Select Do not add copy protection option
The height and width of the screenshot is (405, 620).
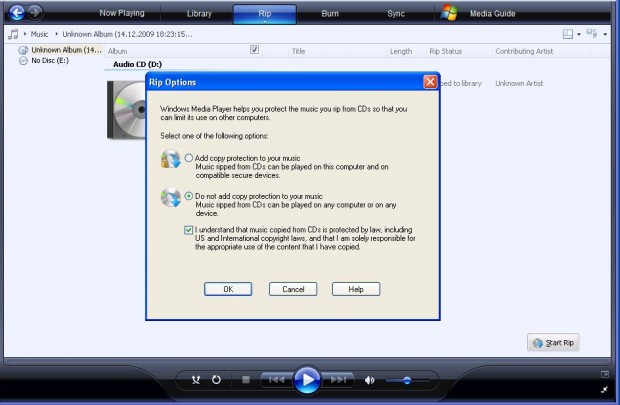(x=189, y=196)
